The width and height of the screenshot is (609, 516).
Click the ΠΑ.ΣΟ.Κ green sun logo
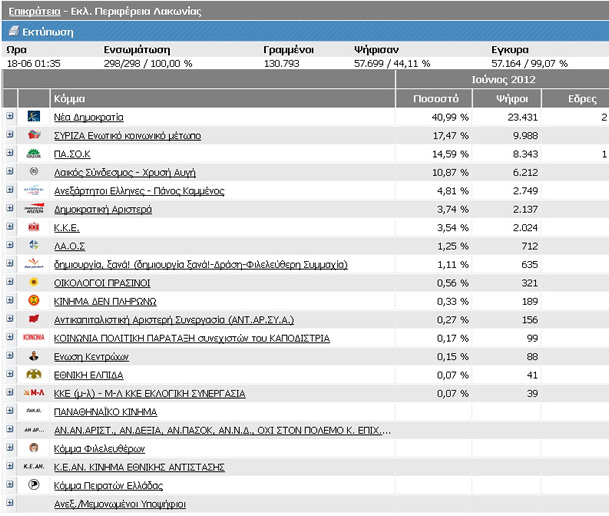tap(34, 153)
